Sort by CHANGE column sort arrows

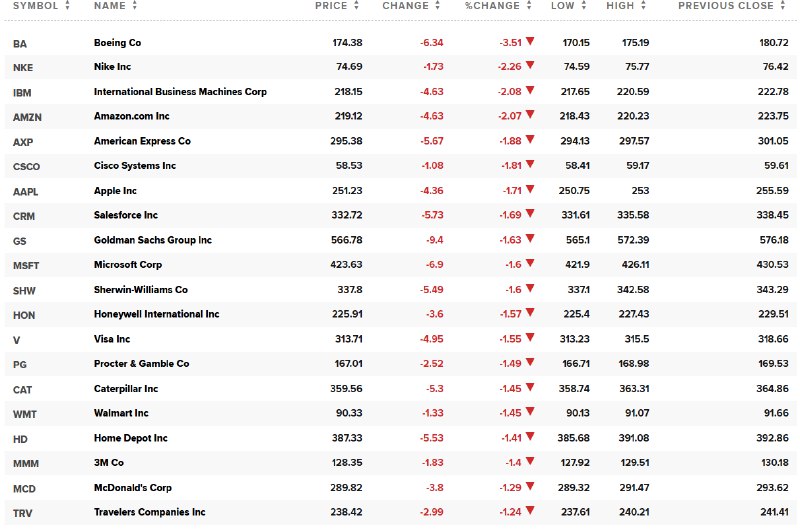click(x=437, y=6)
